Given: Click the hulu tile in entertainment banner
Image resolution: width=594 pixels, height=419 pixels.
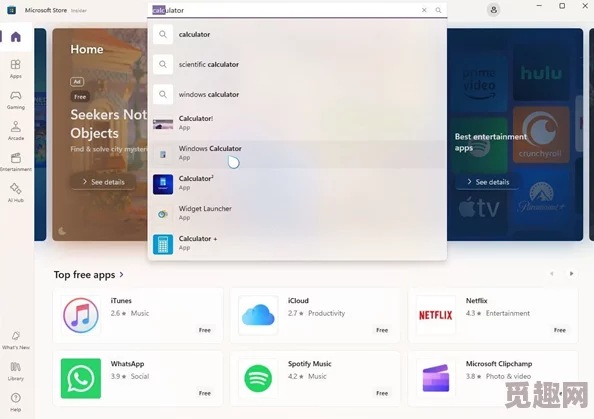Looking at the screenshot, I should [541, 73].
